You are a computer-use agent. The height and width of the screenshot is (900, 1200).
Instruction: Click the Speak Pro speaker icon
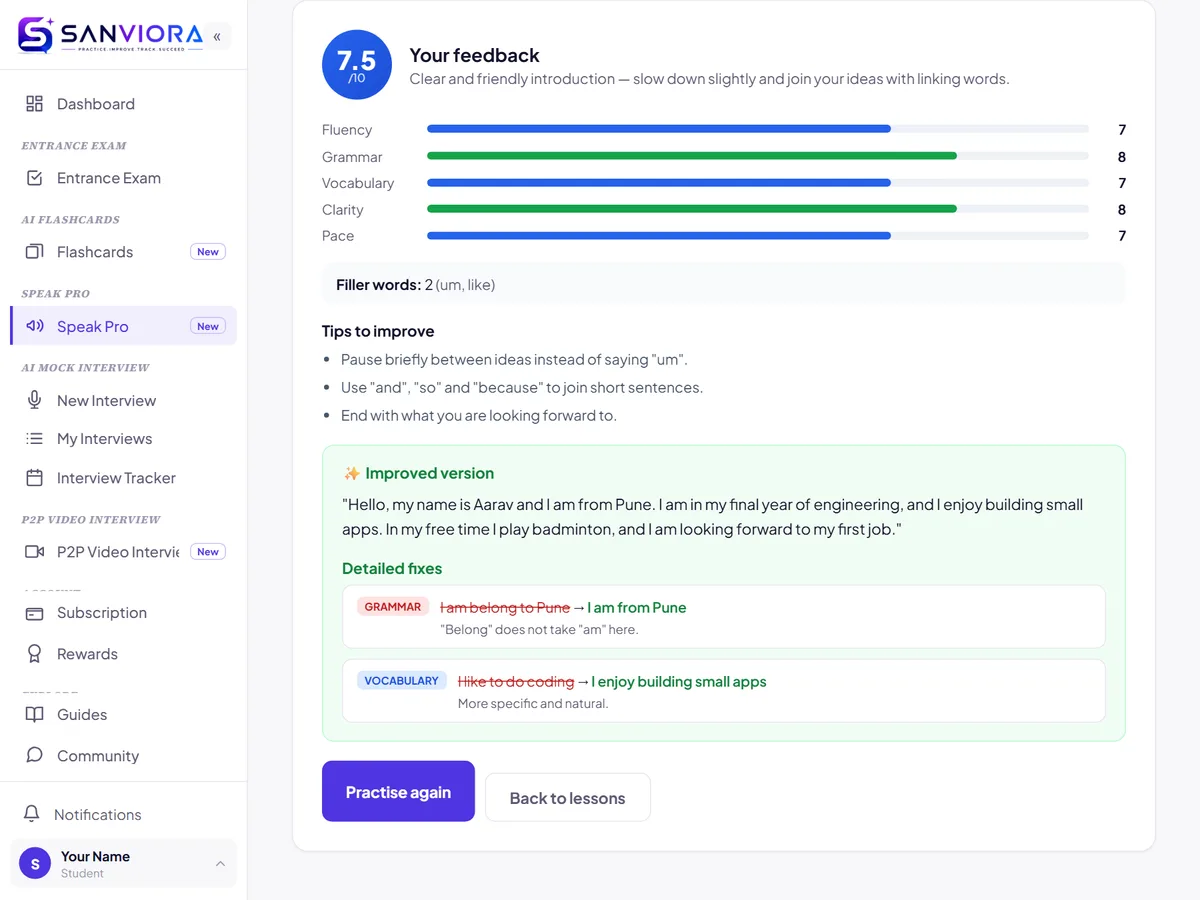[x=35, y=326]
